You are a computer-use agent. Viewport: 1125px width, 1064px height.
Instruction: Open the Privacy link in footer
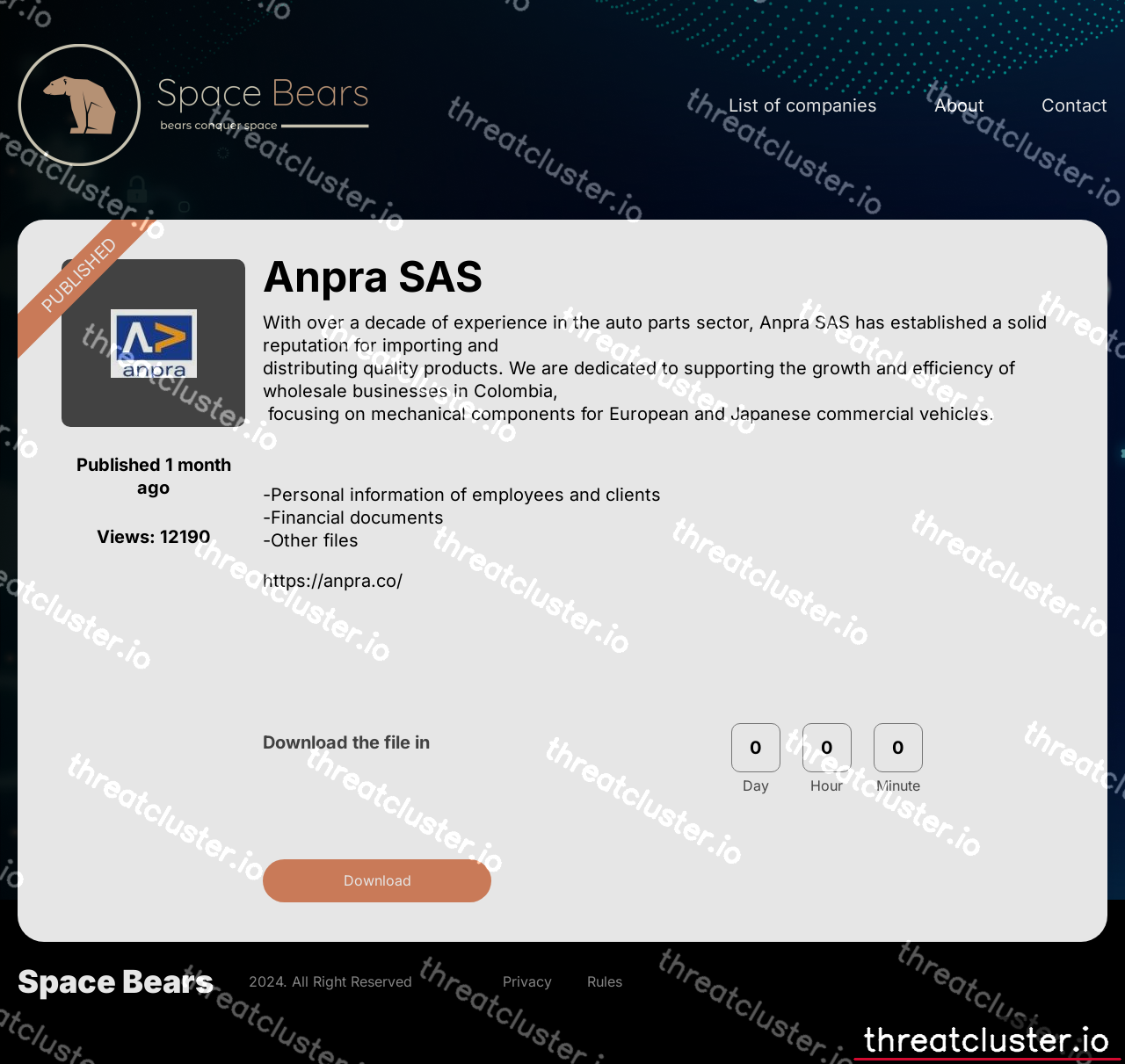527,981
